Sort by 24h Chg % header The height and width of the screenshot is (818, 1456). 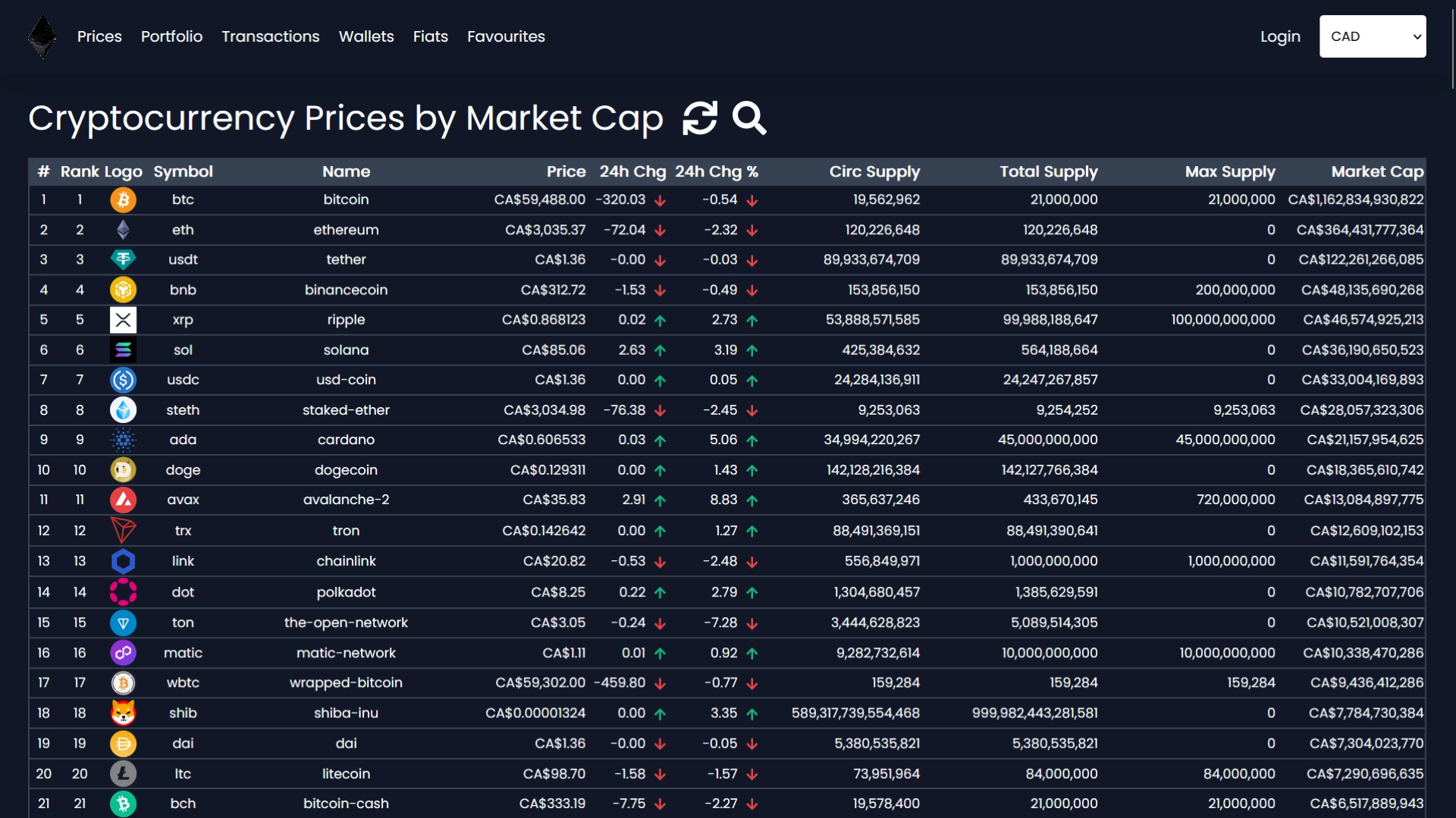point(717,172)
